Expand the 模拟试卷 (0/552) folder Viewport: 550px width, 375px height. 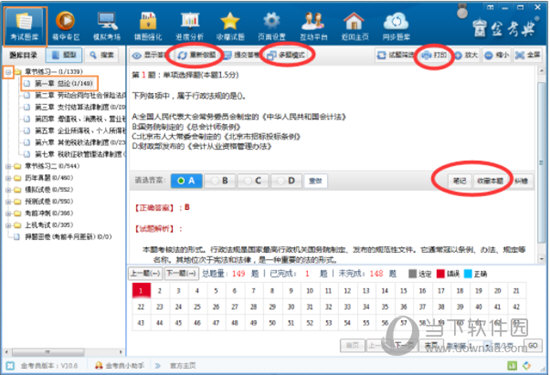[8, 190]
